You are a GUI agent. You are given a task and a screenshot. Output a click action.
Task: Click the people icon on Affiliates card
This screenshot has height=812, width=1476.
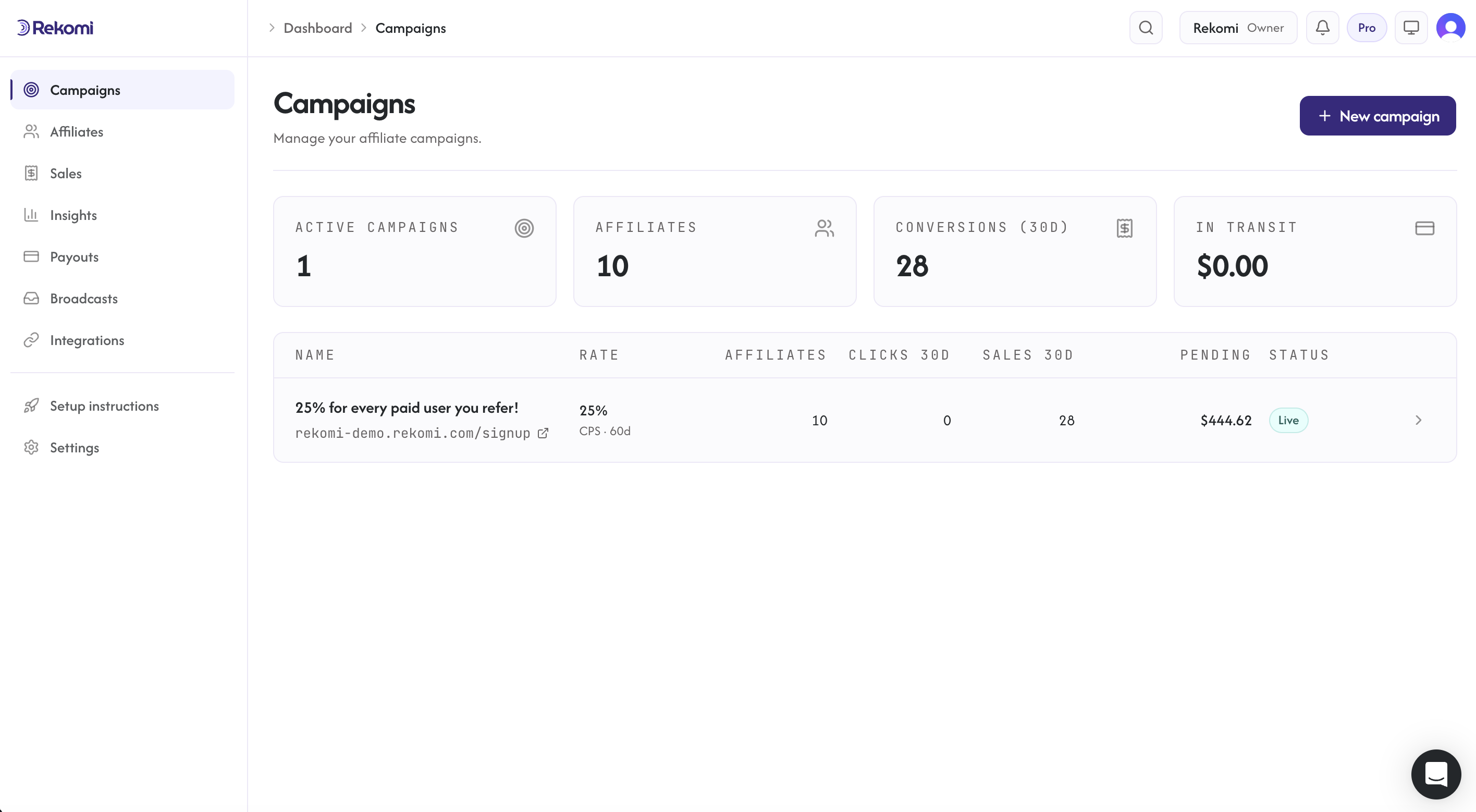tap(824, 228)
